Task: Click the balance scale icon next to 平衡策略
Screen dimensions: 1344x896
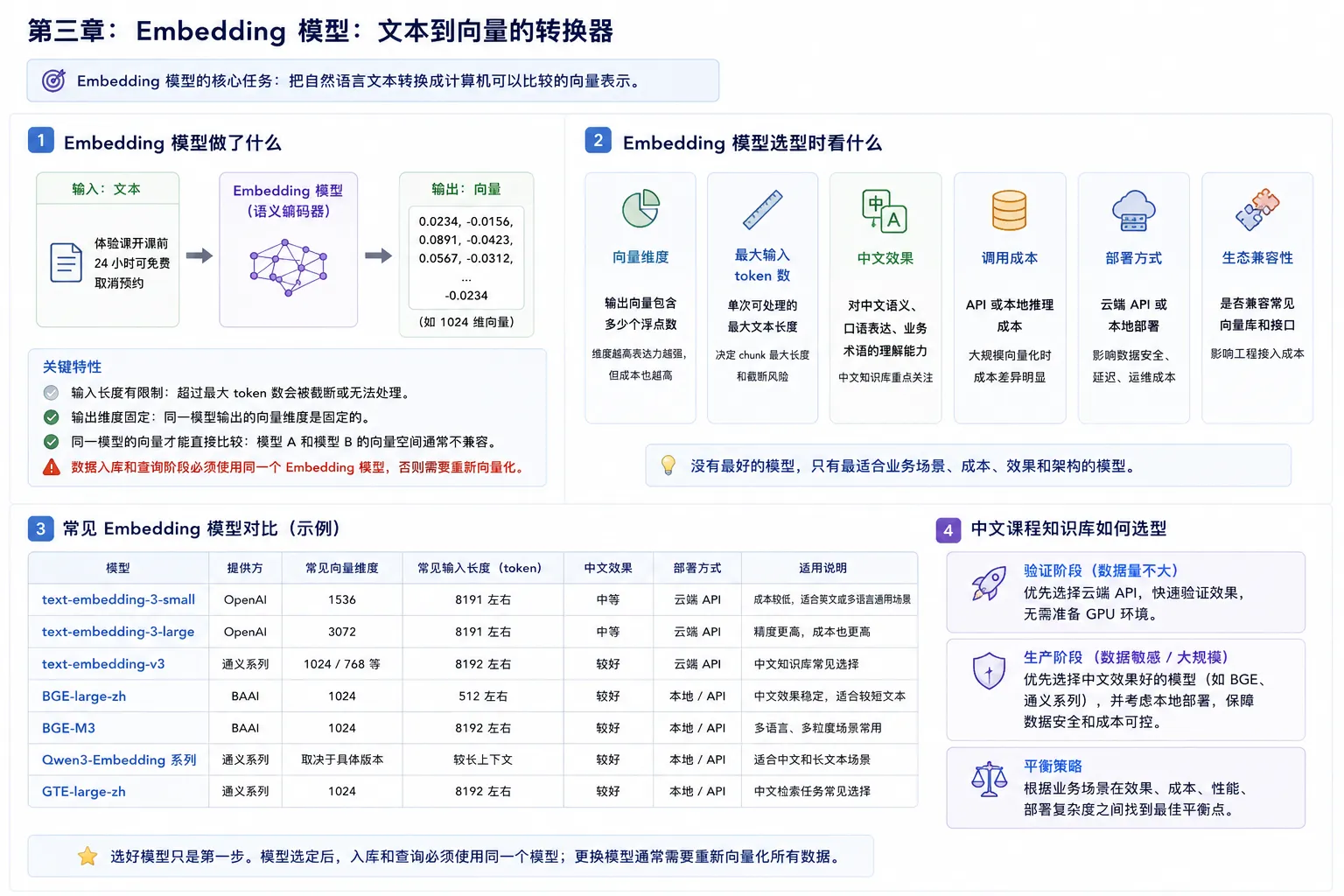Action: [989, 779]
